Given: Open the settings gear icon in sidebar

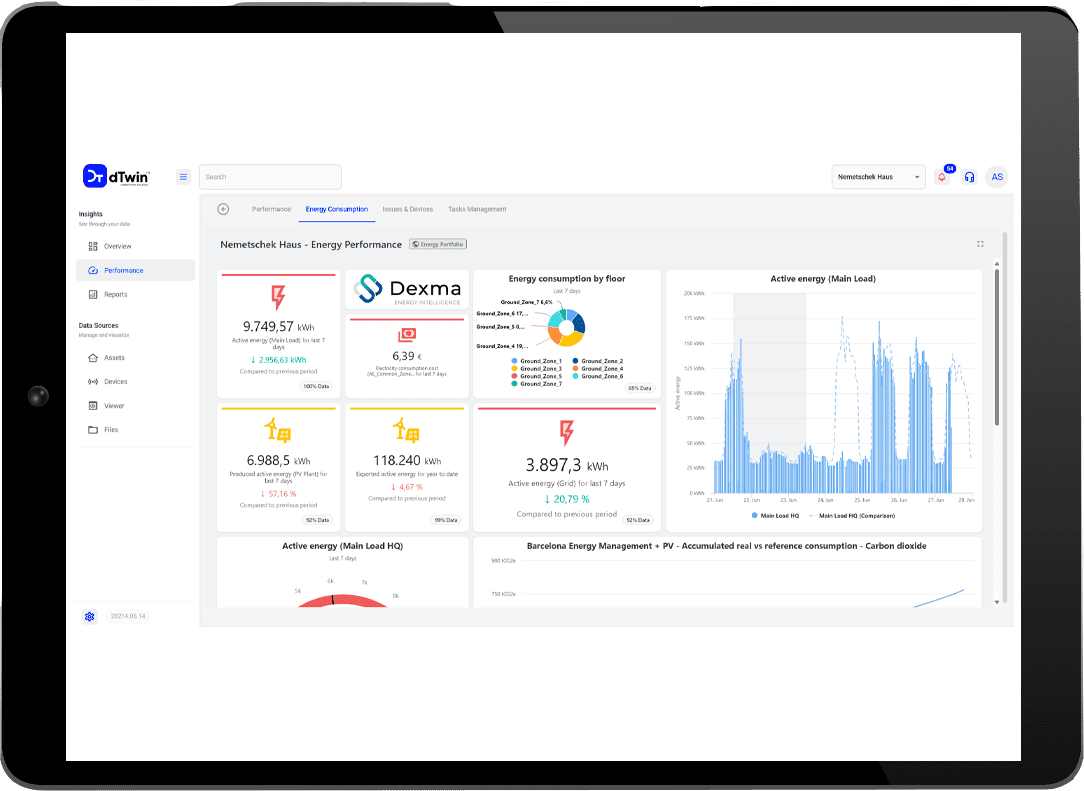Looking at the screenshot, I should pyautogui.click(x=90, y=617).
